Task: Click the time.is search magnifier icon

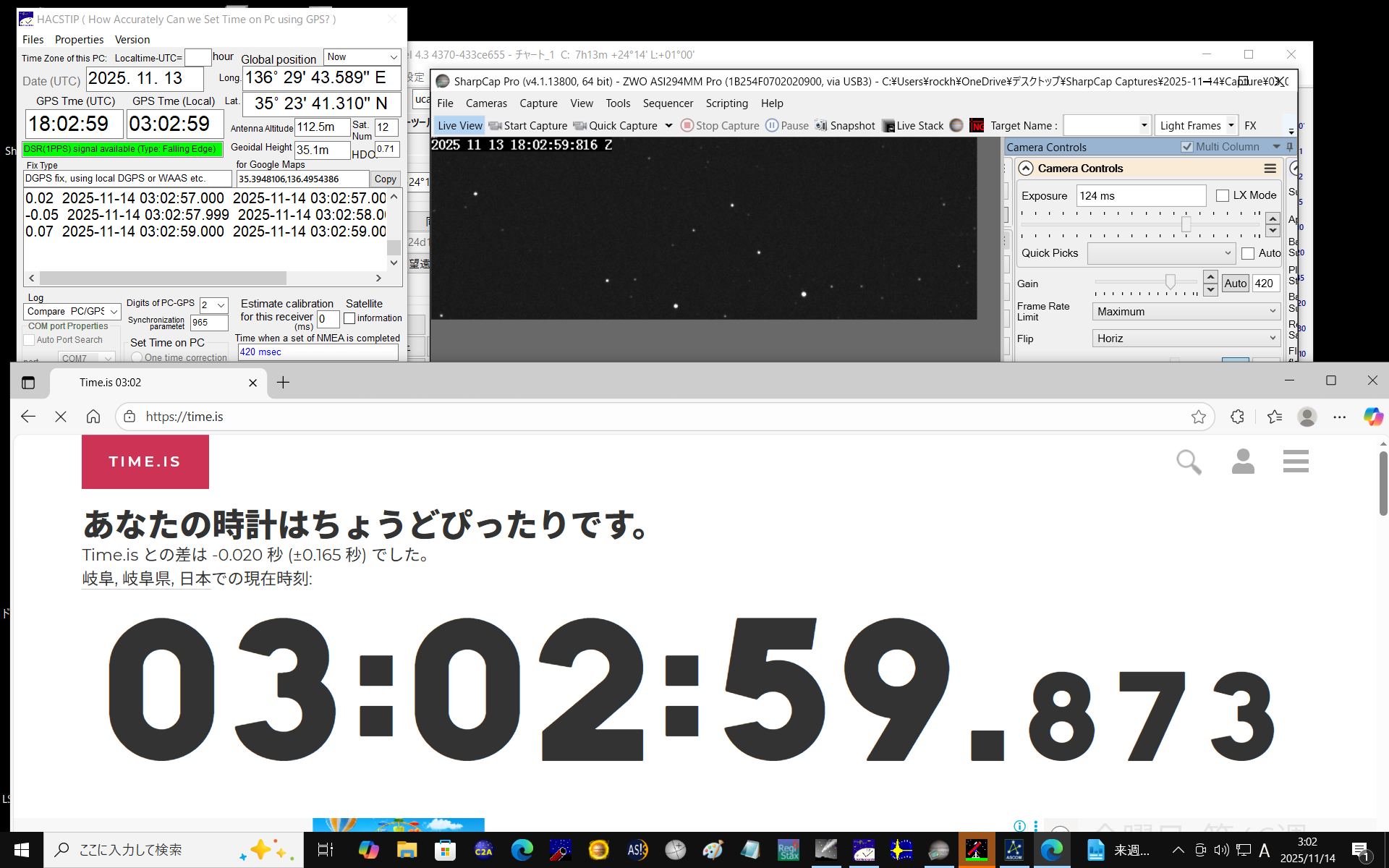Action: (x=1189, y=461)
